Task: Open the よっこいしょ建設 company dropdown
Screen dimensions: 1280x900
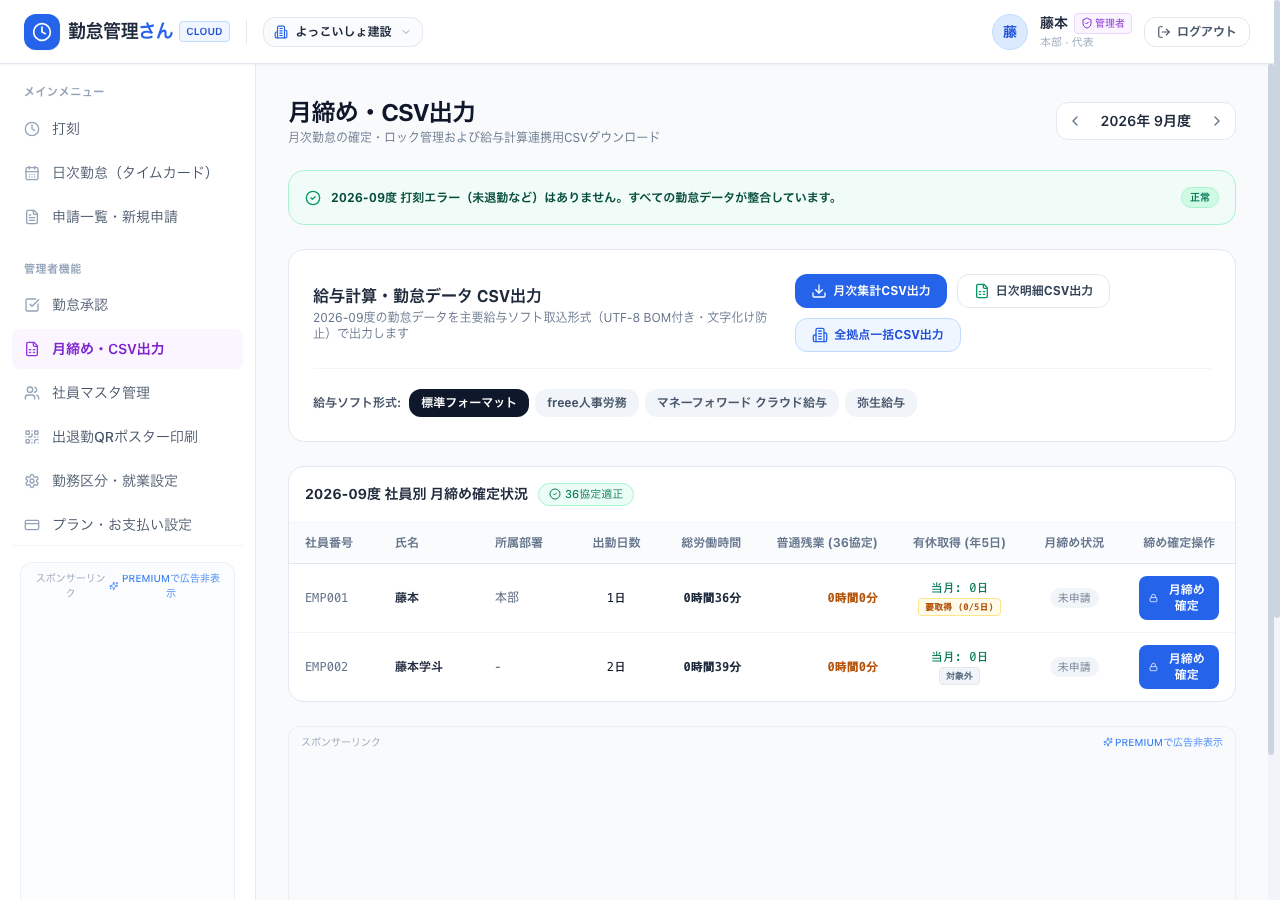Action: (x=343, y=32)
